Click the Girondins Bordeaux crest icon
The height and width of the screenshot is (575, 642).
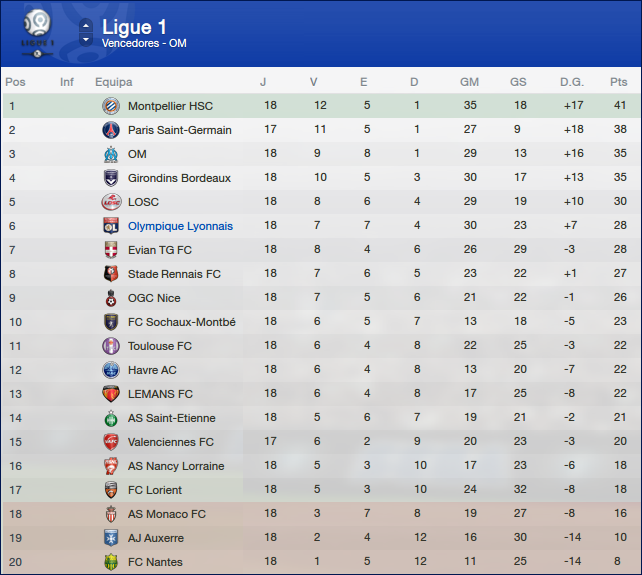110,178
